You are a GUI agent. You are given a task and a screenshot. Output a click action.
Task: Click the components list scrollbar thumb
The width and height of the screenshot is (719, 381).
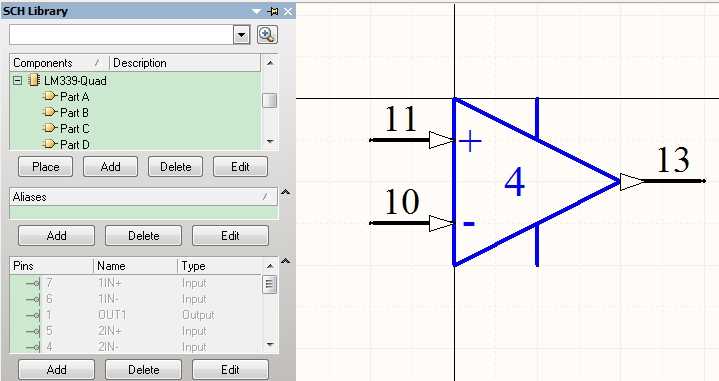[270, 100]
